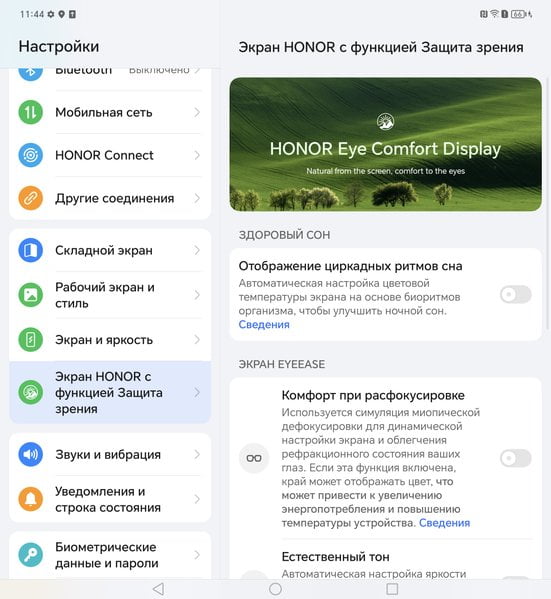Tap the blue Складной экран icon

(x=31, y=250)
